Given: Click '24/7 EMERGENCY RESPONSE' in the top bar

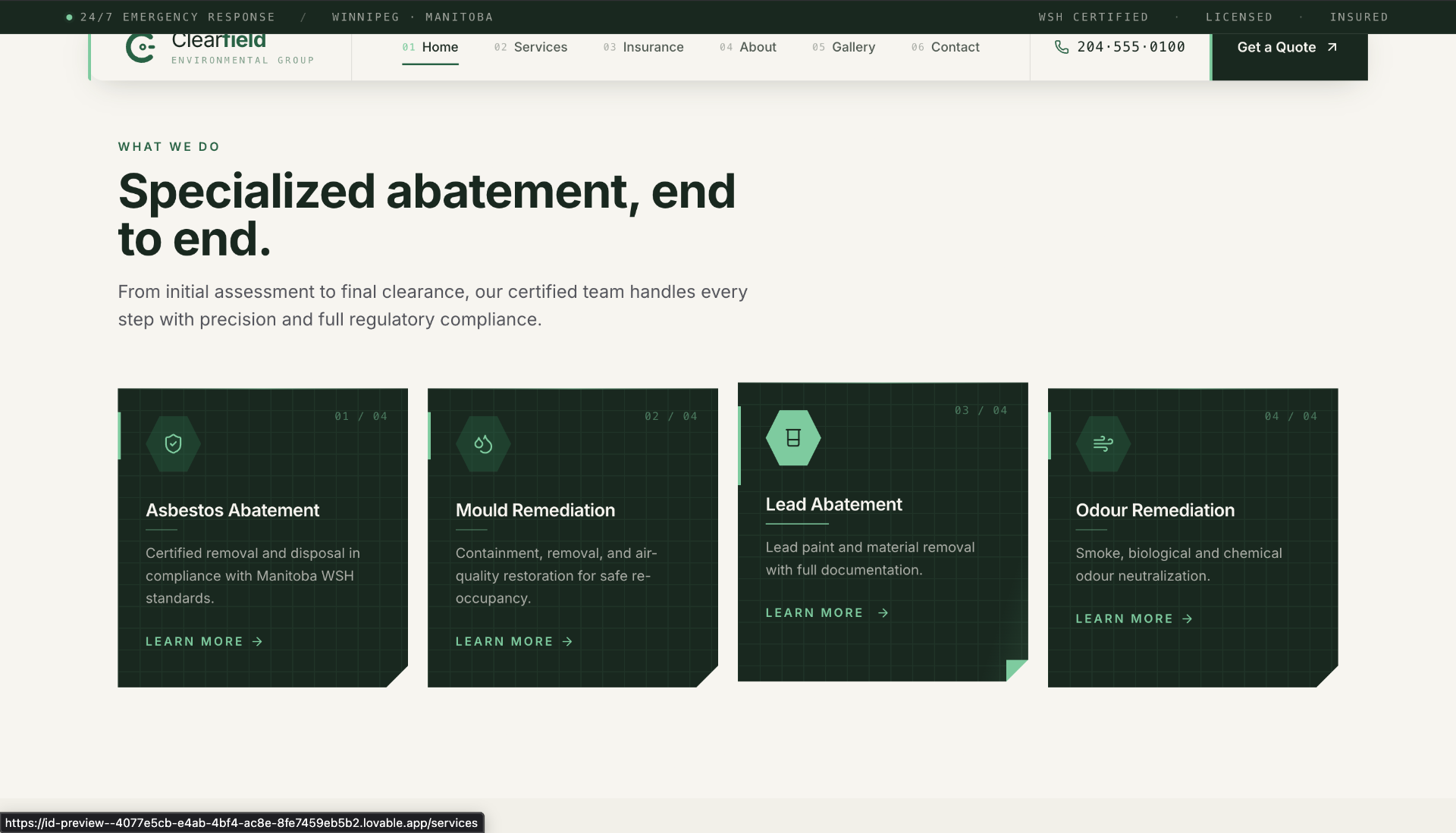Looking at the screenshot, I should coord(177,17).
